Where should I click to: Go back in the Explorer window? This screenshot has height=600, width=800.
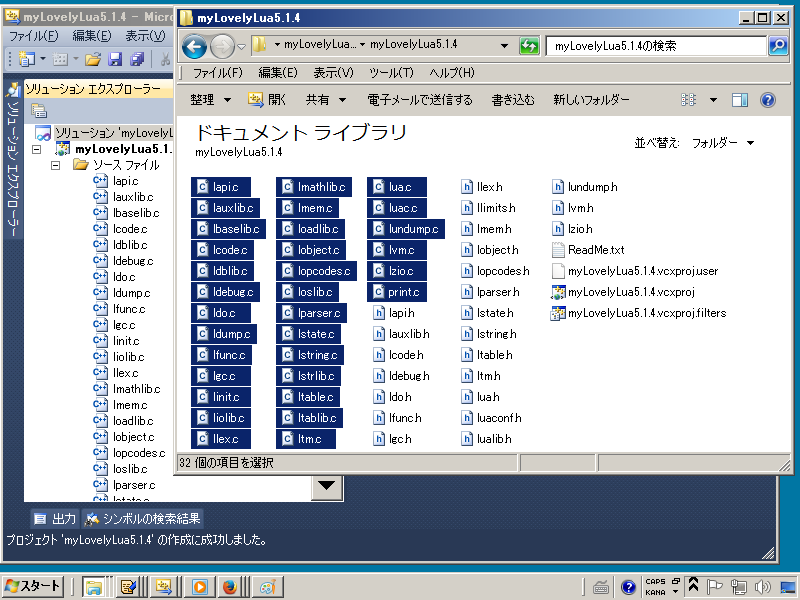pos(194,47)
